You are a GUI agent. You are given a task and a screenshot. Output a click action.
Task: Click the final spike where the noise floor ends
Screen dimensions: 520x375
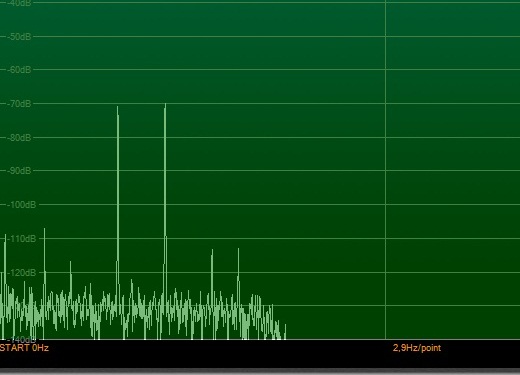click(285, 325)
